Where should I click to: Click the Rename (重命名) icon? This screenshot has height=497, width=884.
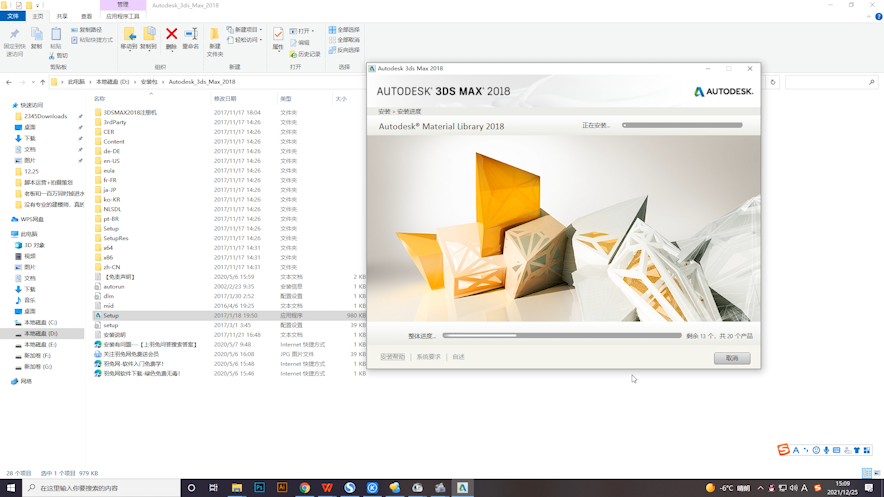(191, 34)
